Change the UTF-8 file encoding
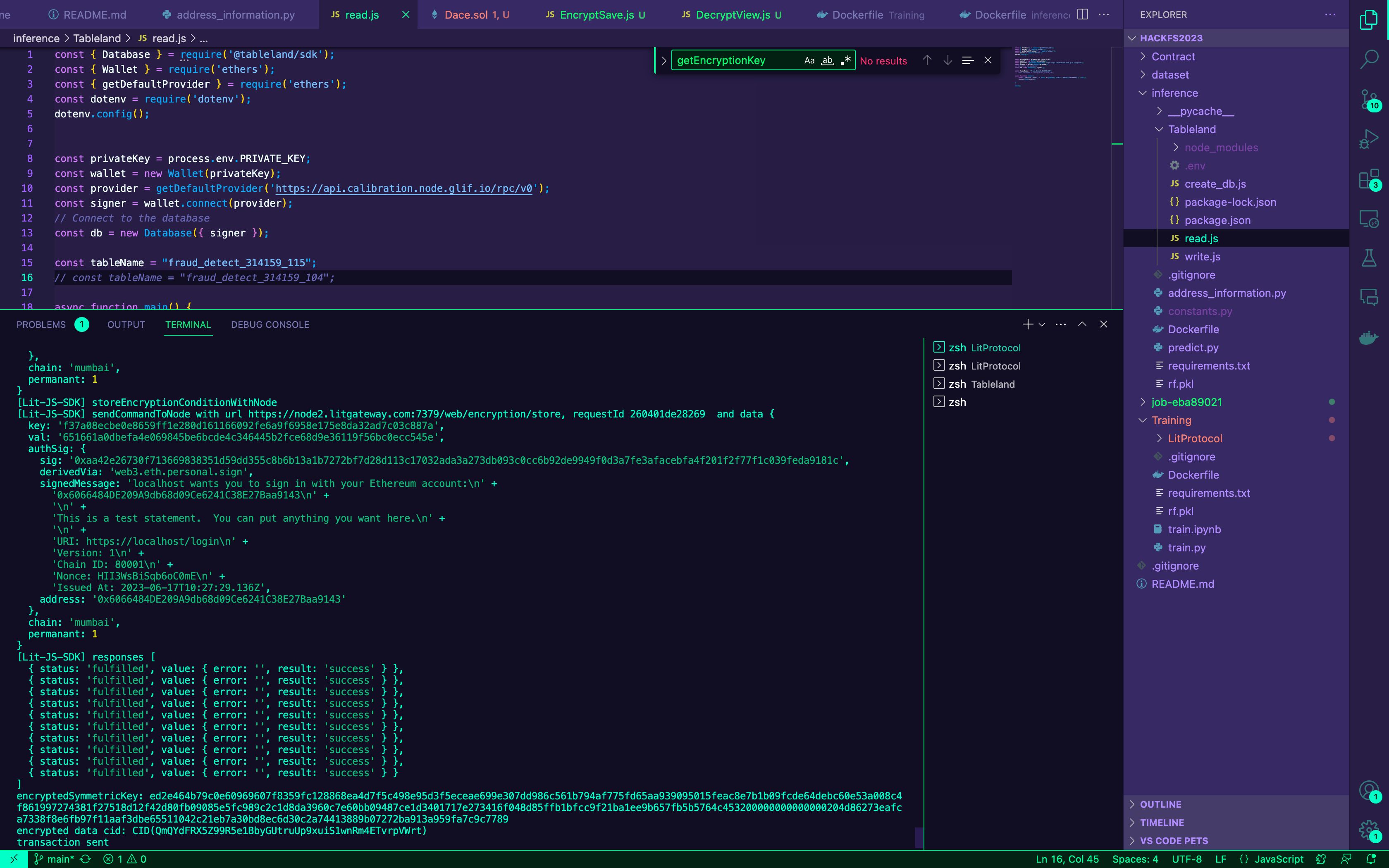1389x868 pixels. [1186, 859]
